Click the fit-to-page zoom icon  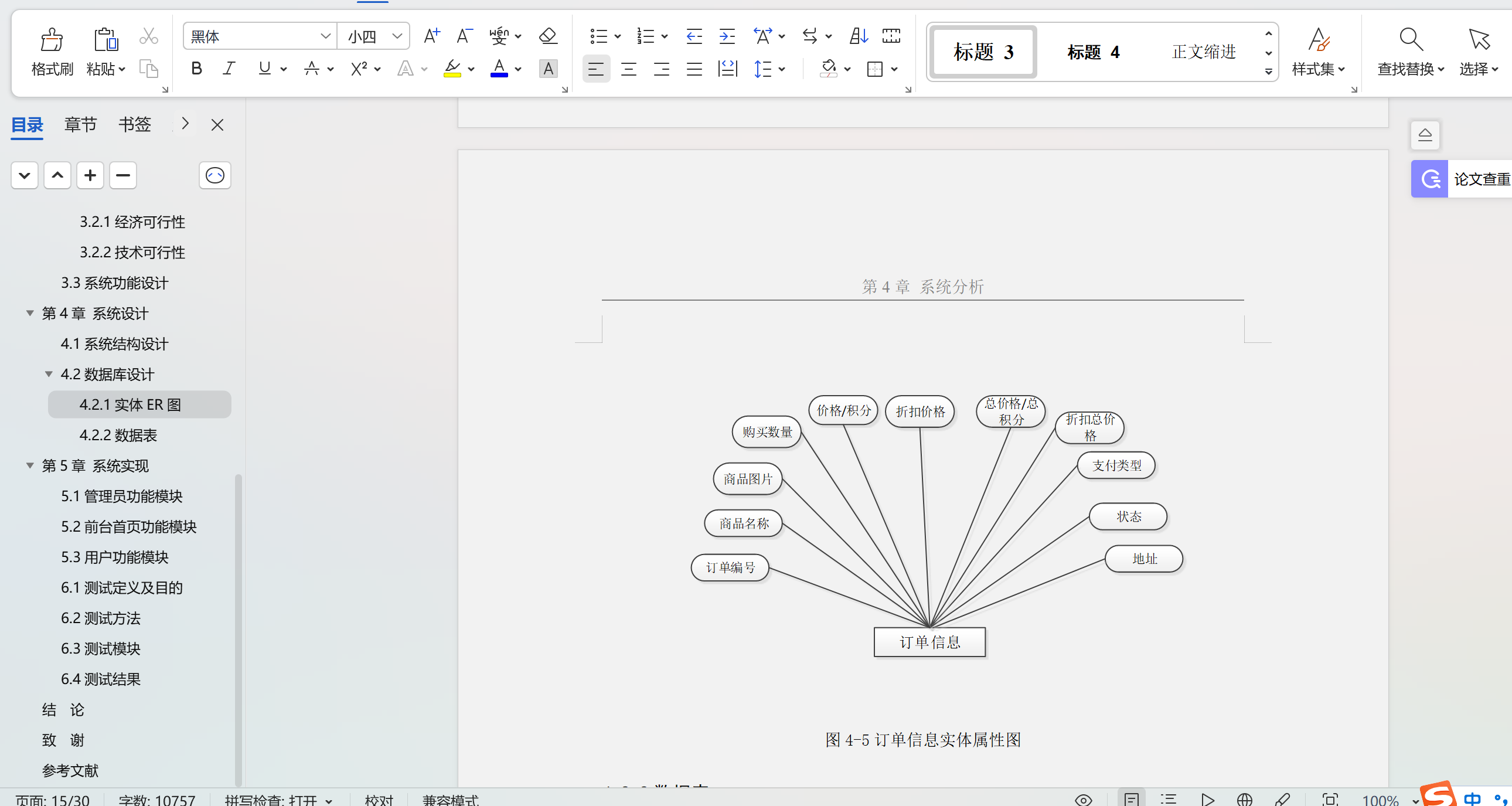(x=1330, y=799)
